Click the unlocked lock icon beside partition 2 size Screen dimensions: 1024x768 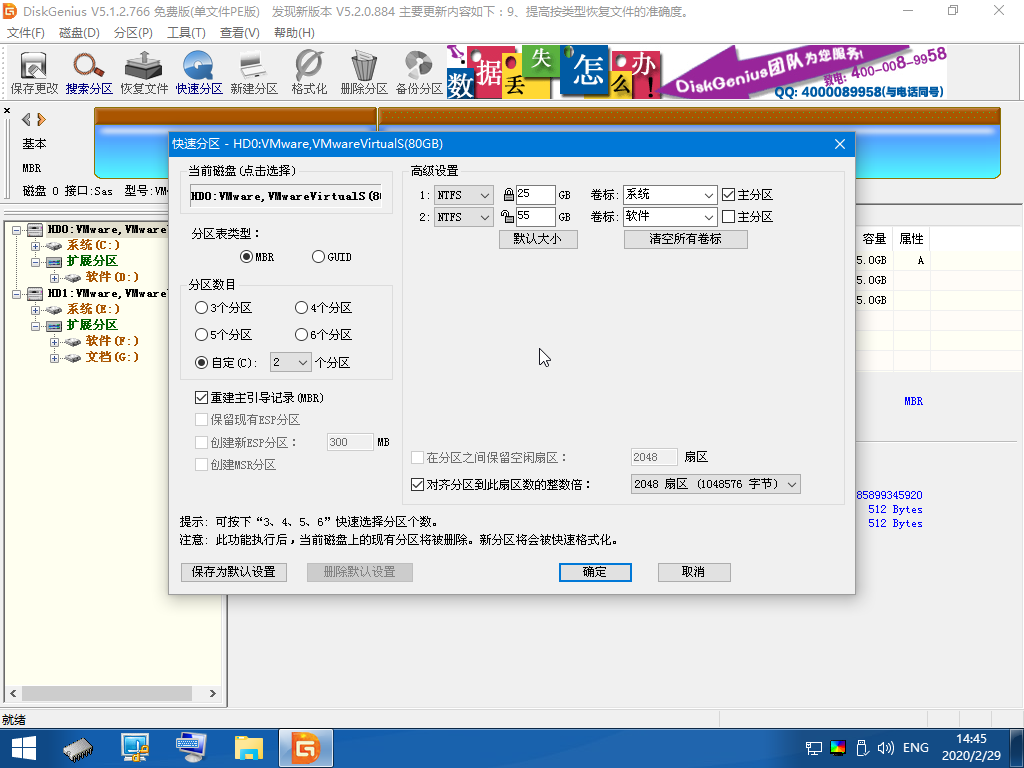pyautogui.click(x=507, y=216)
